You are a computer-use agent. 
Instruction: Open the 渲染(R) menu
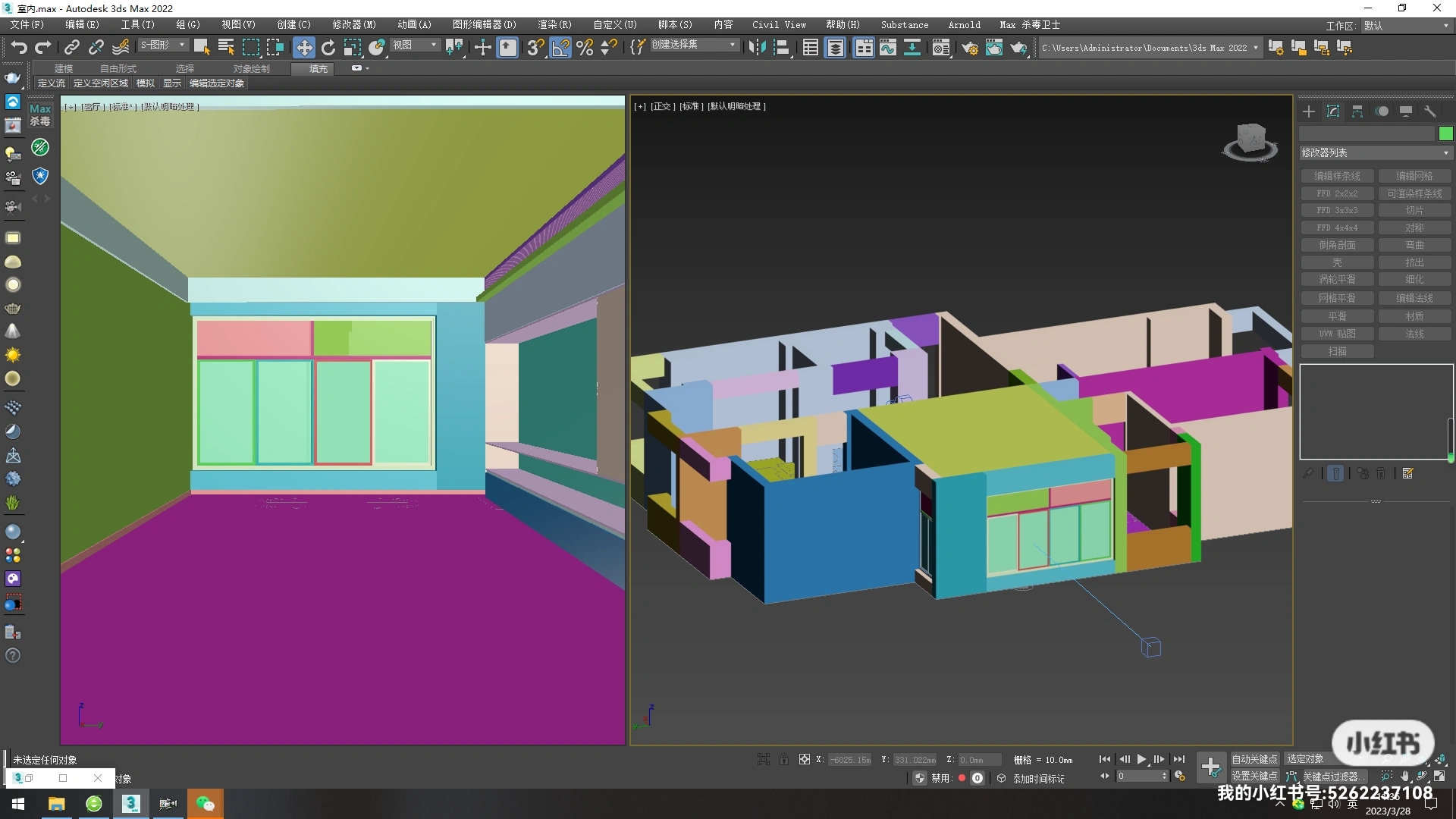554,25
